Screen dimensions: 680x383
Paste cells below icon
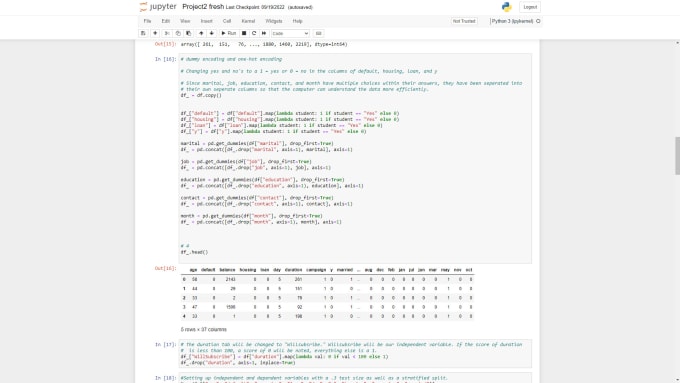tap(188, 33)
